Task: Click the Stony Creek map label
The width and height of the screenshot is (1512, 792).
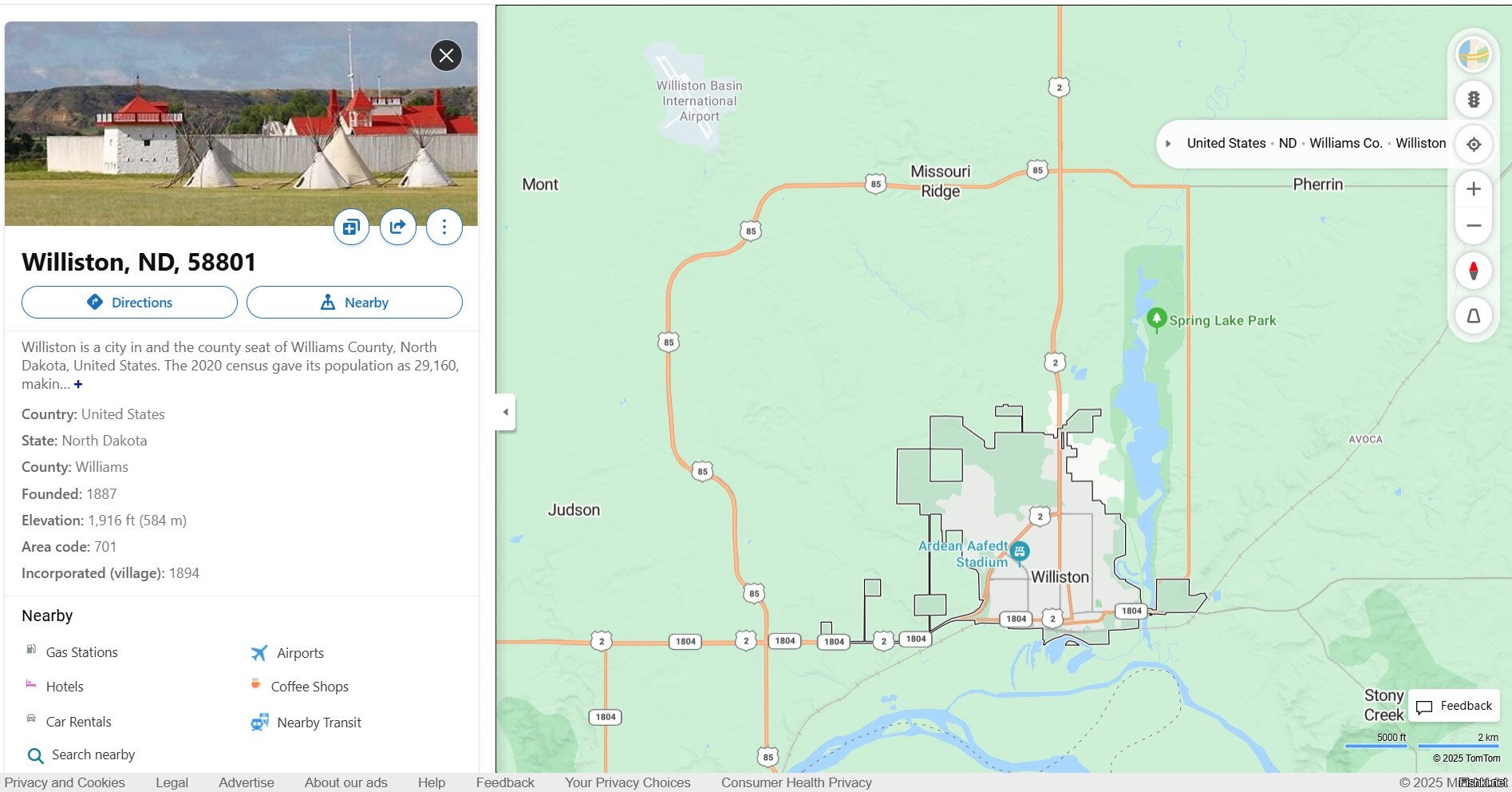Action: coord(1384,705)
